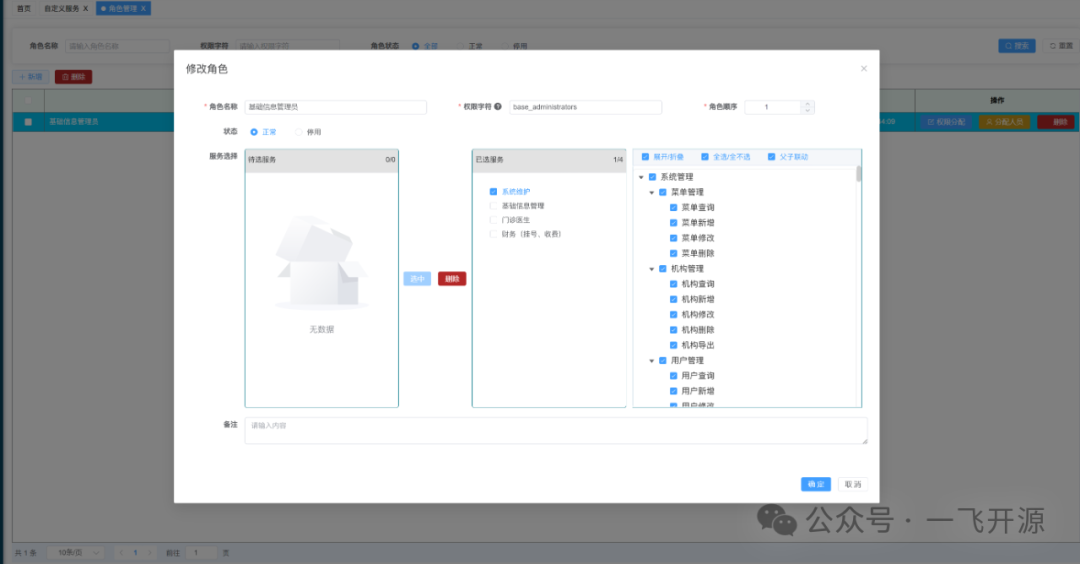Collapse the 菜单管理 tree node arrow
Screen dimensions: 1080x564
tap(652, 192)
